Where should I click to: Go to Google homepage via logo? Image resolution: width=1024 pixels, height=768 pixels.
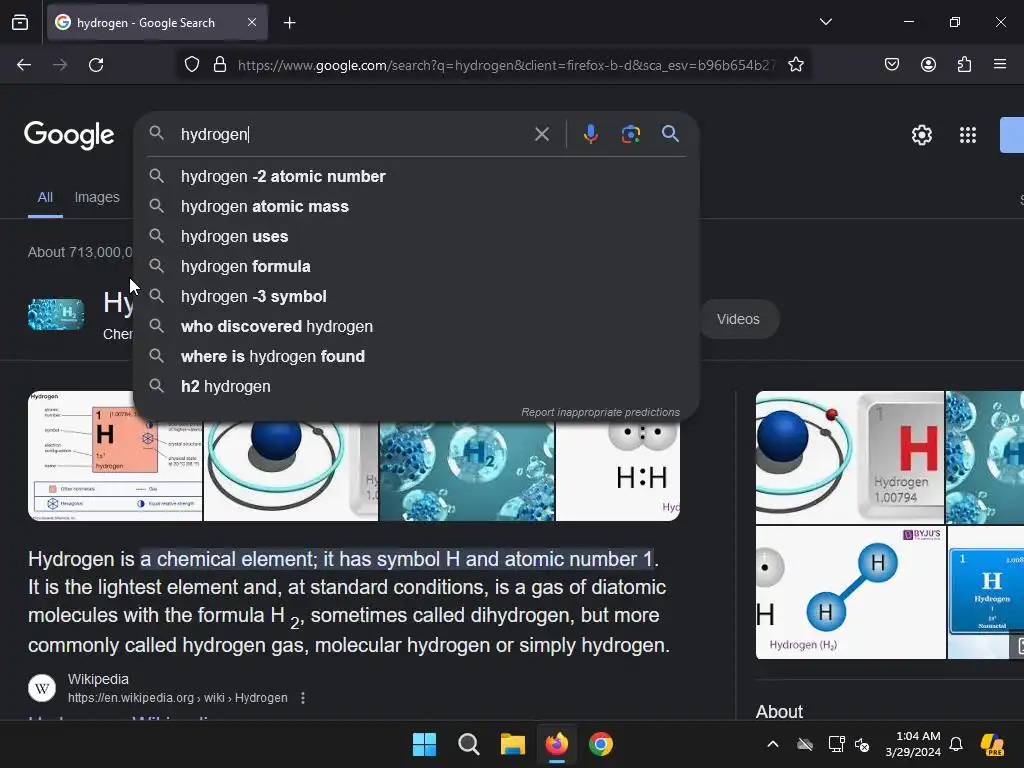pos(69,135)
